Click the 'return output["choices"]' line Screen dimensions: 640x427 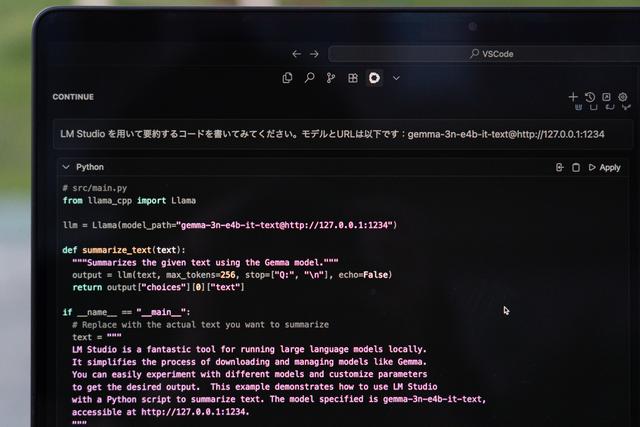158,287
